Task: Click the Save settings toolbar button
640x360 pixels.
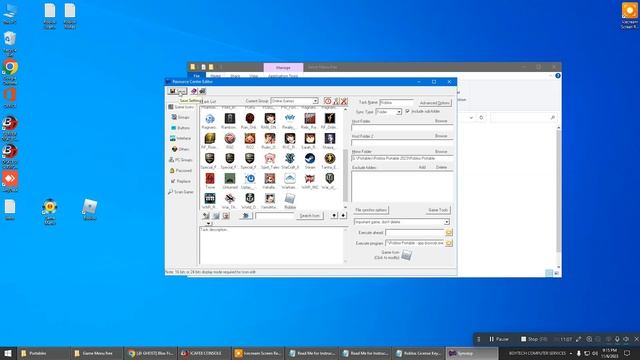Action: pos(178,91)
